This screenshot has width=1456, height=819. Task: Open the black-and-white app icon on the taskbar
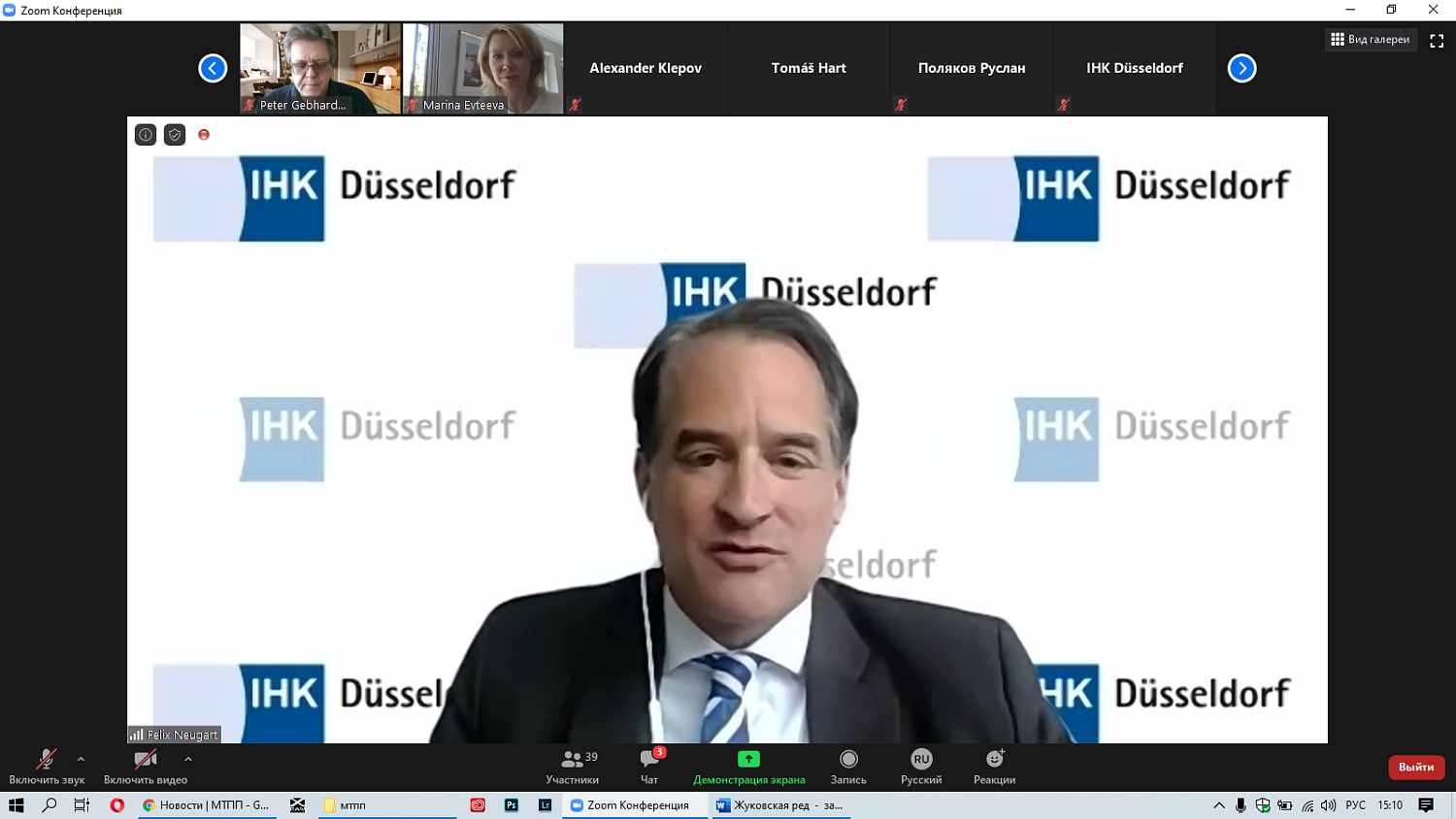(x=298, y=805)
